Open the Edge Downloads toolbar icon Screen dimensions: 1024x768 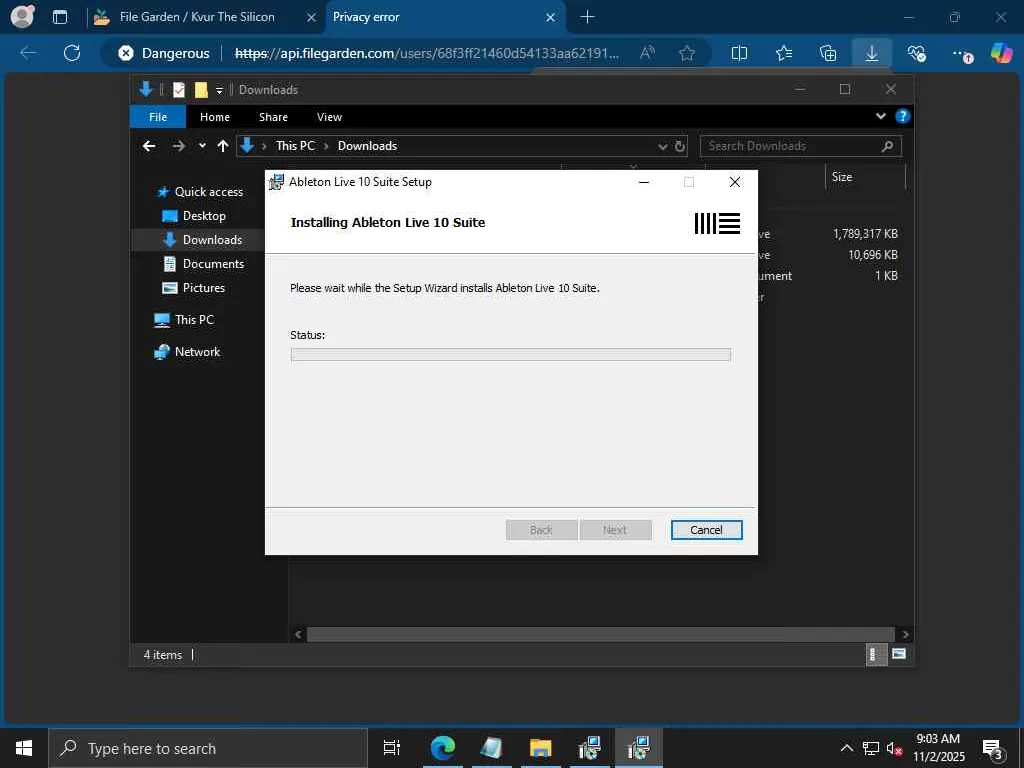coord(872,53)
